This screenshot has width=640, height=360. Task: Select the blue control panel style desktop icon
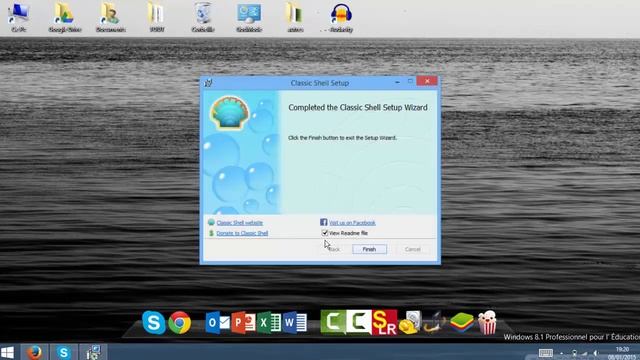click(x=249, y=18)
